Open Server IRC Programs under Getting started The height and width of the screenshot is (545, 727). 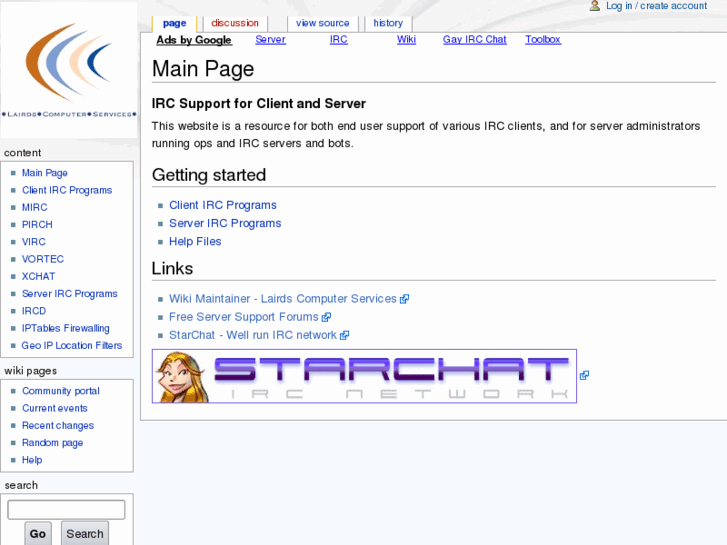(x=225, y=224)
